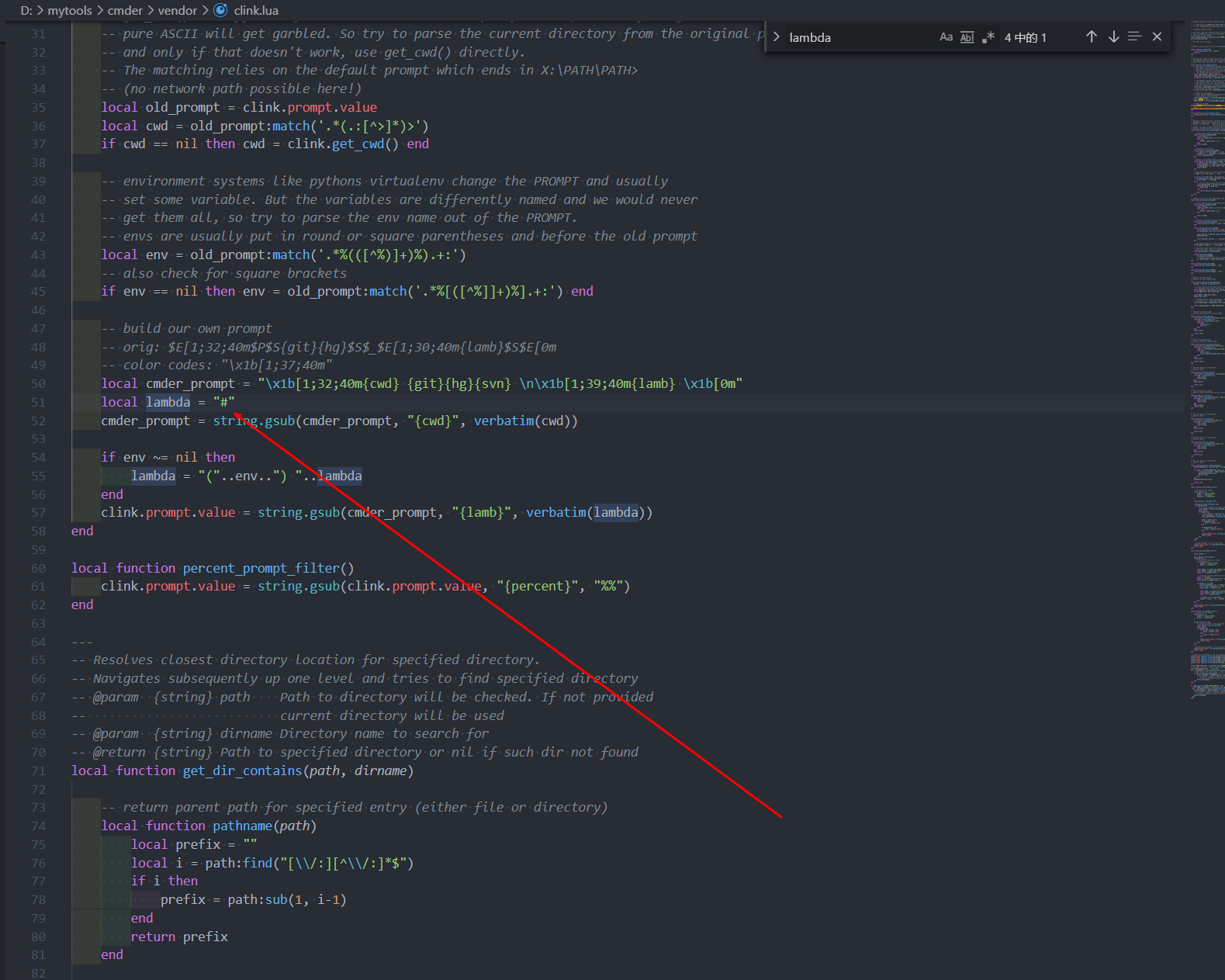Image resolution: width=1225 pixels, height=980 pixels.
Task: Click get_dir_contains function name
Action: pyautogui.click(x=242, y=770)
